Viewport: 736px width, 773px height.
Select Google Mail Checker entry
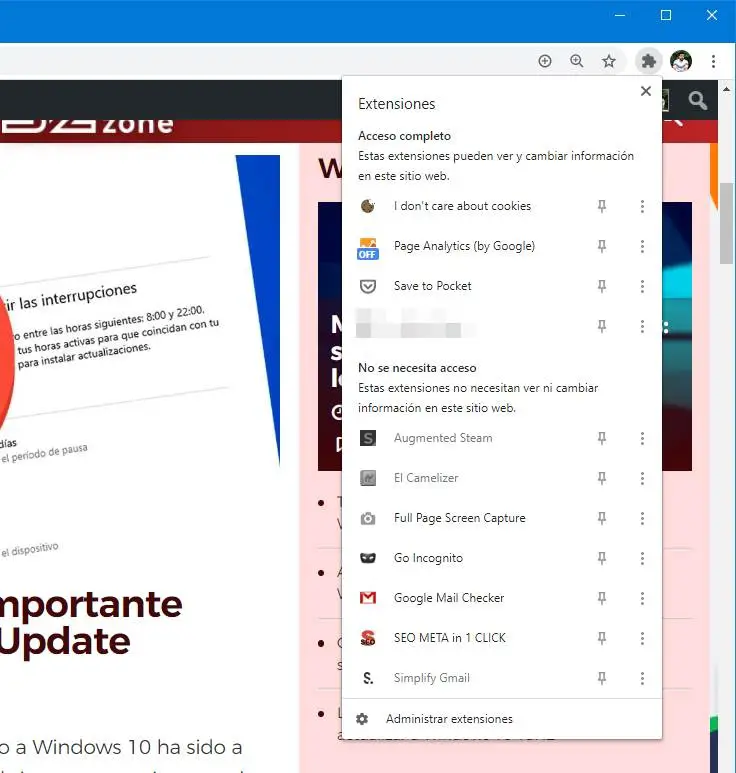click(449, 598)
